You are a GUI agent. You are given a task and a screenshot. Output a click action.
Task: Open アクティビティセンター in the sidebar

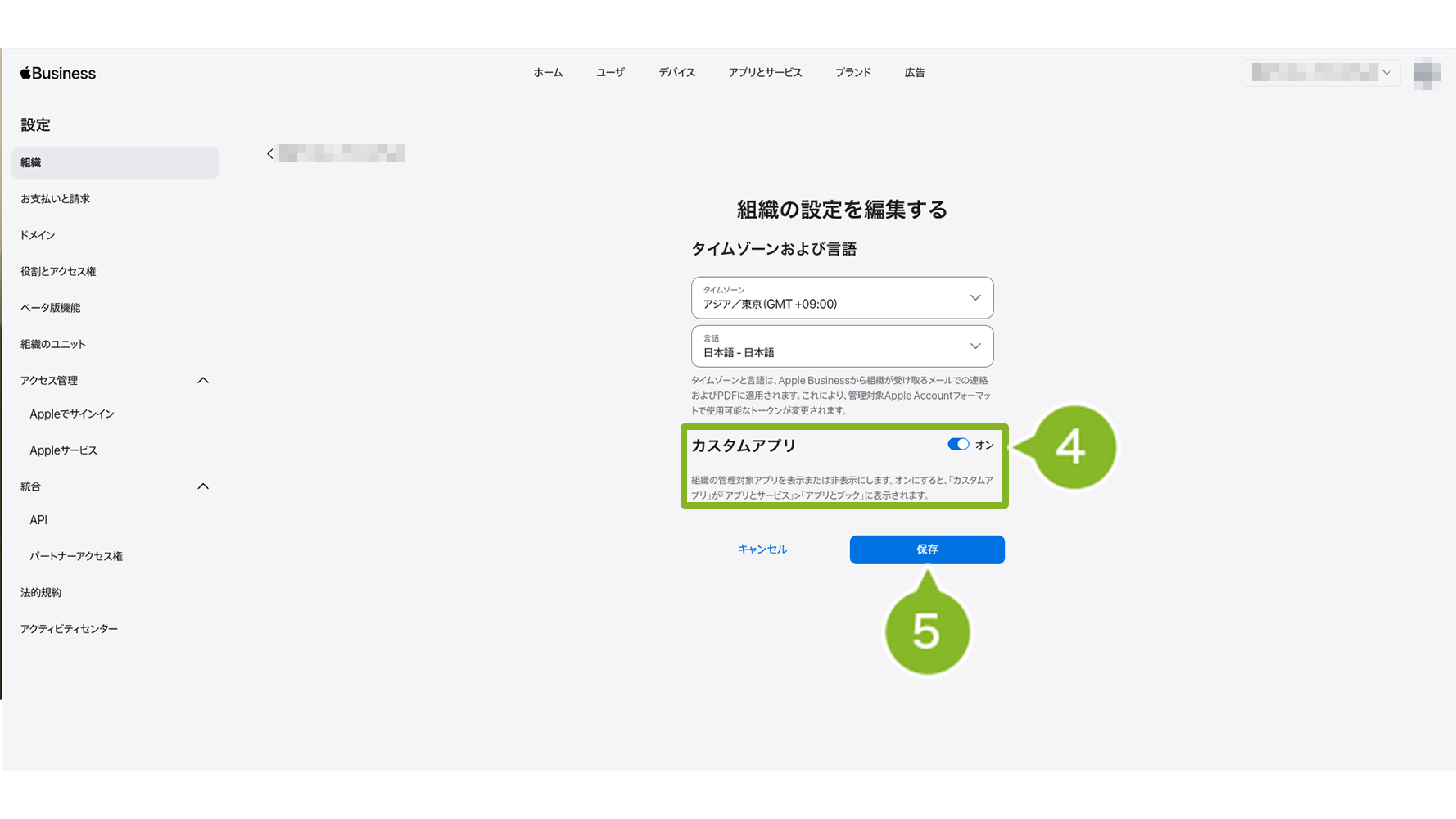(x=70, y=629)
